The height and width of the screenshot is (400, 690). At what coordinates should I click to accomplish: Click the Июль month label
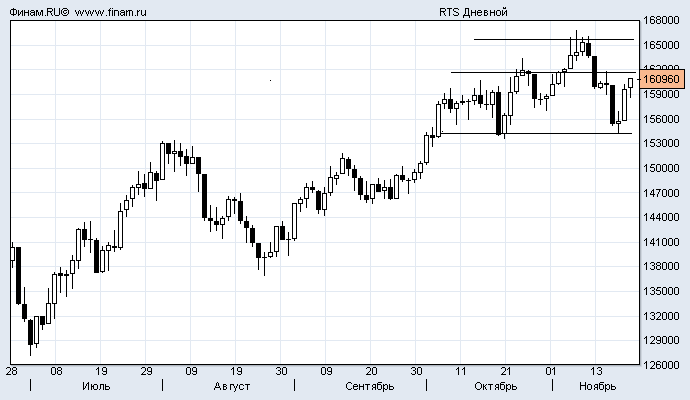click(96, 387)
